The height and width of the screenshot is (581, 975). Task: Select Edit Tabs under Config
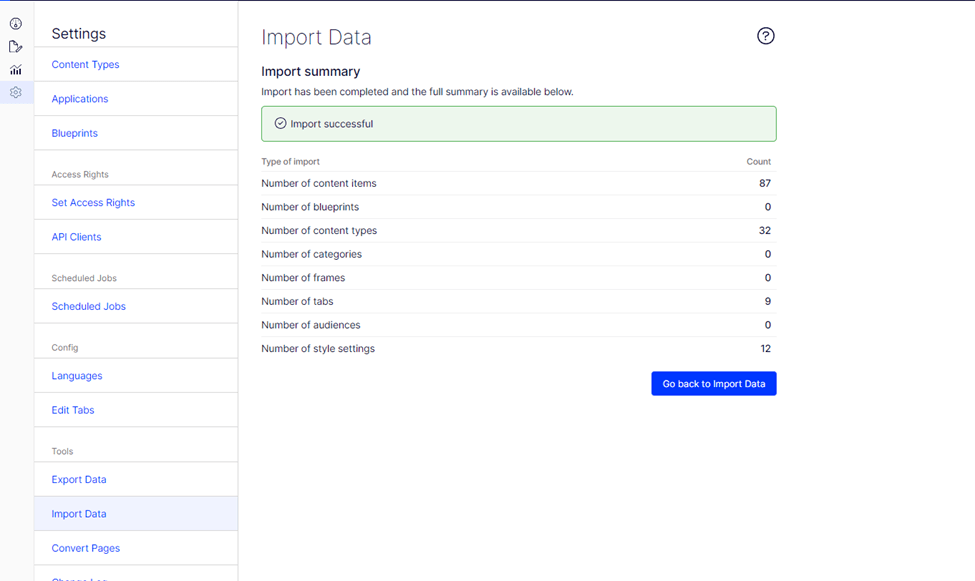pyautogui.click(x=73, y=410)
